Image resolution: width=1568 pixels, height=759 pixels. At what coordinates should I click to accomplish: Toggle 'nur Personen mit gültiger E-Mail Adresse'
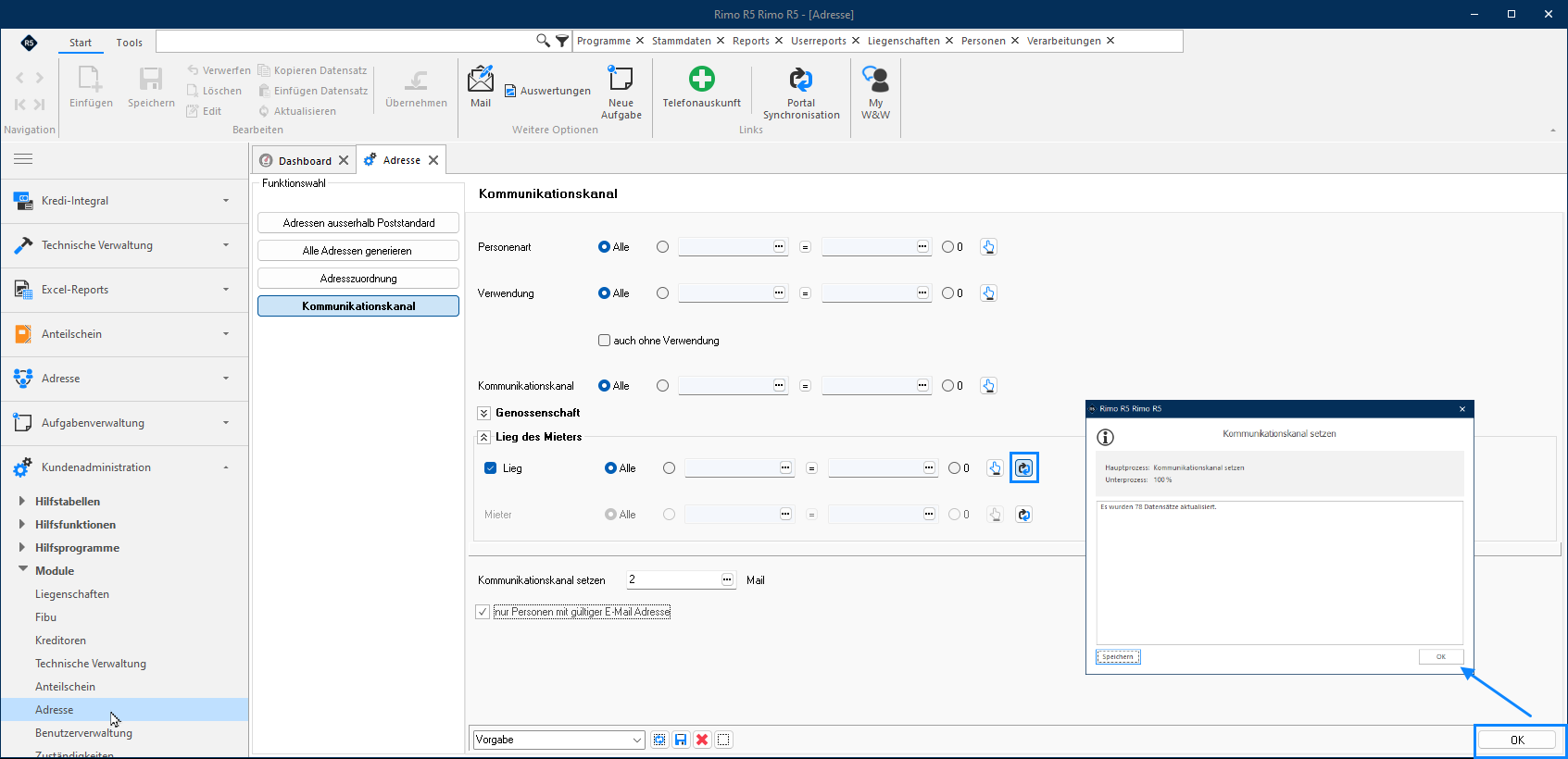[x=483, y=612]
